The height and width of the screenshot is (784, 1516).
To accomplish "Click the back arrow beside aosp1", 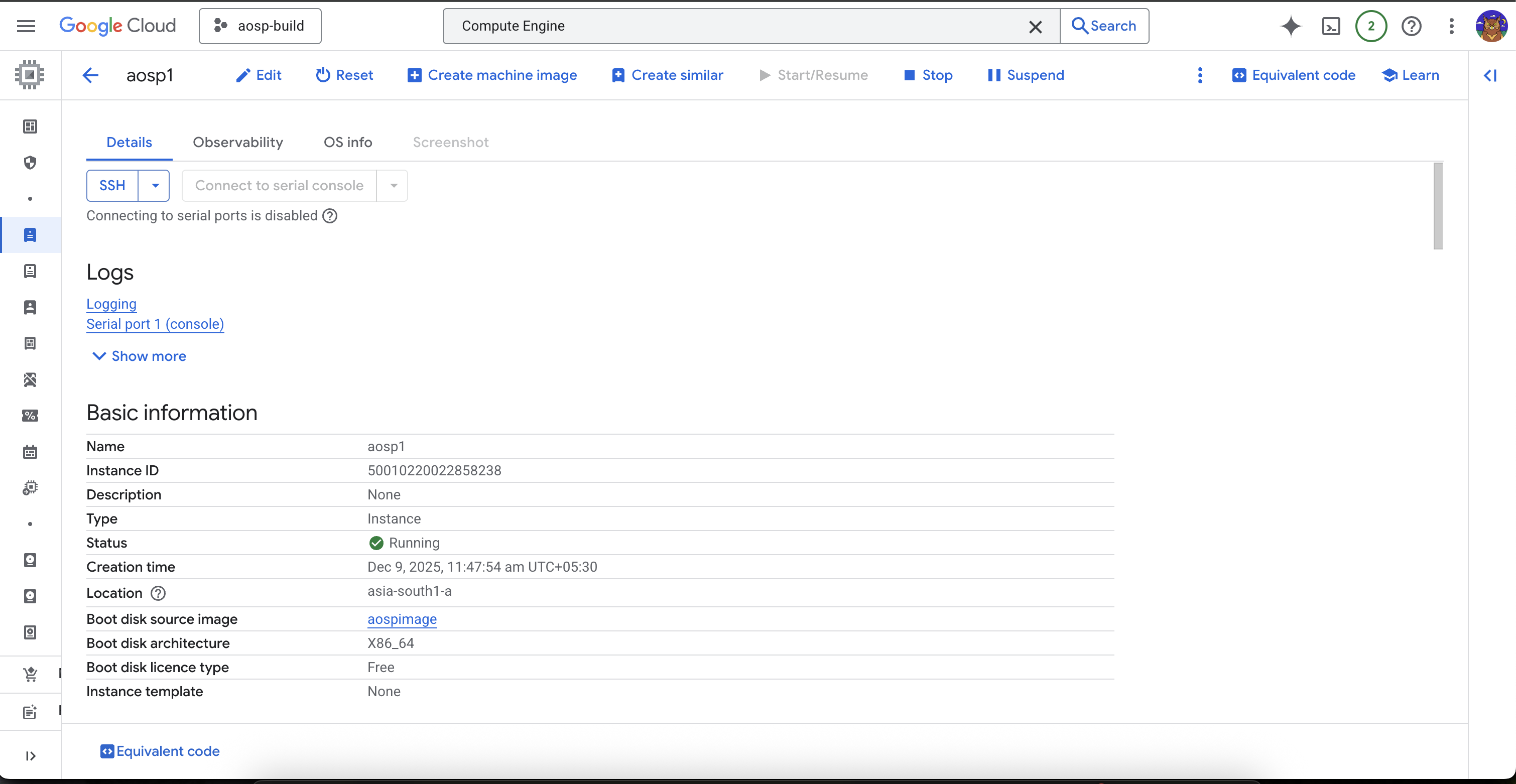I will (x=91, y=75).
